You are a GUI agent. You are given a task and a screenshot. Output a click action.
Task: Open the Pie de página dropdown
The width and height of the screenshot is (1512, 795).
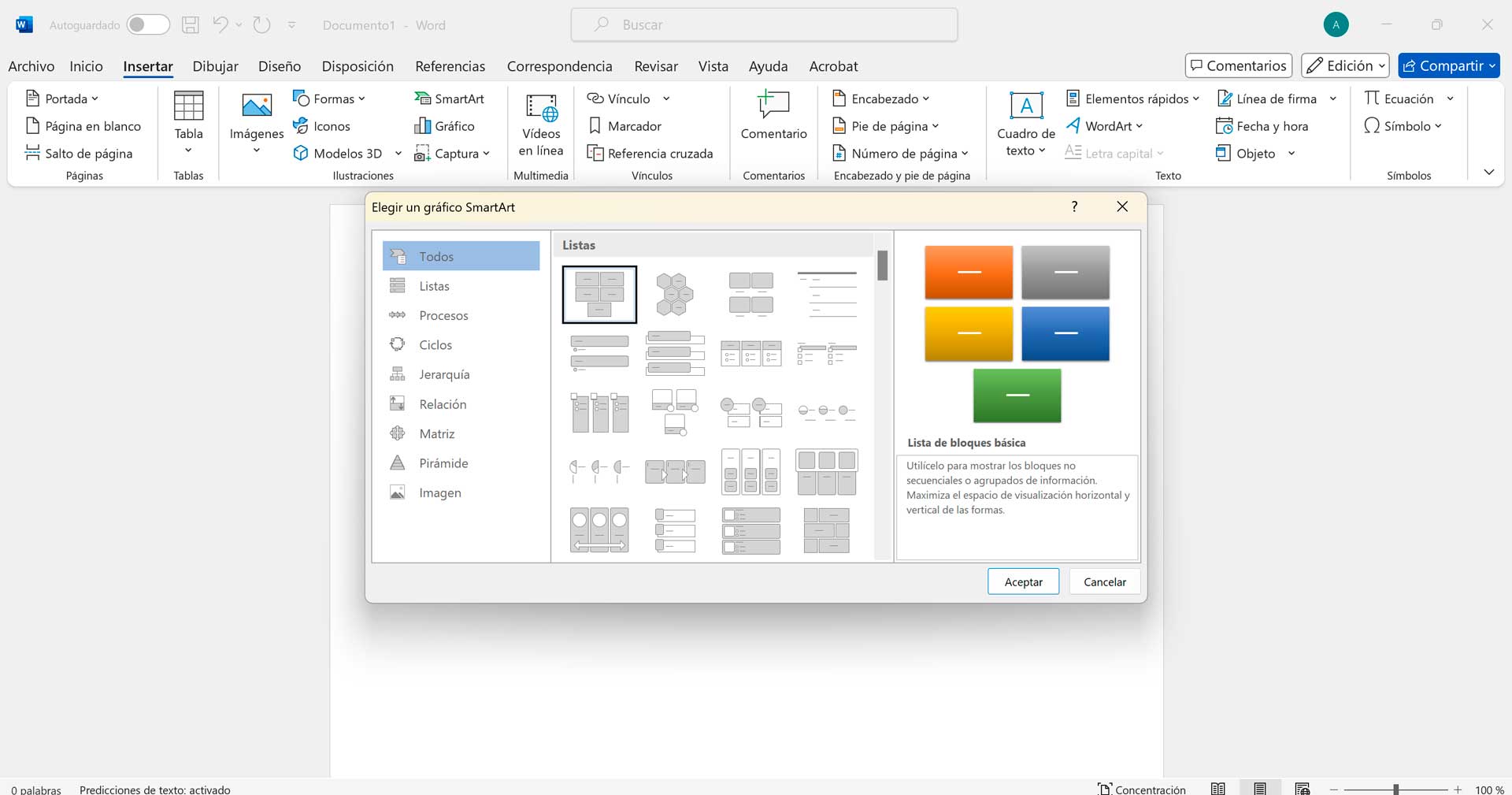(936, 126)
